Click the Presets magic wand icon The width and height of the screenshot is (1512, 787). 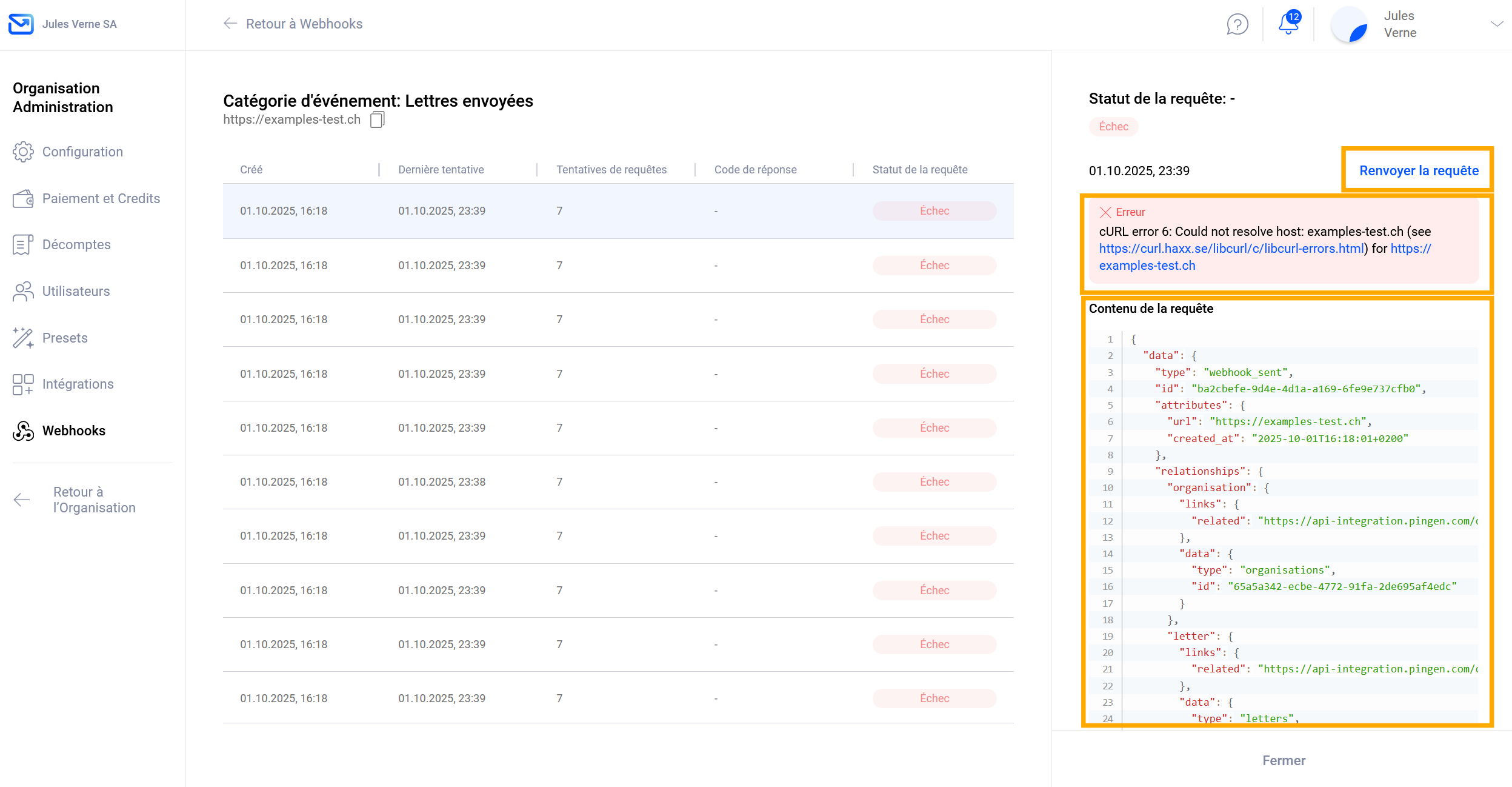pos(23,338)
